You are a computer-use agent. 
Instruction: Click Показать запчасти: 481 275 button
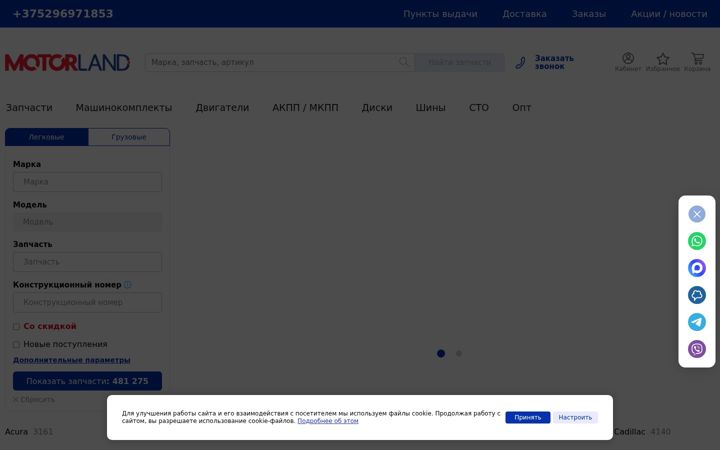(87, 381)
